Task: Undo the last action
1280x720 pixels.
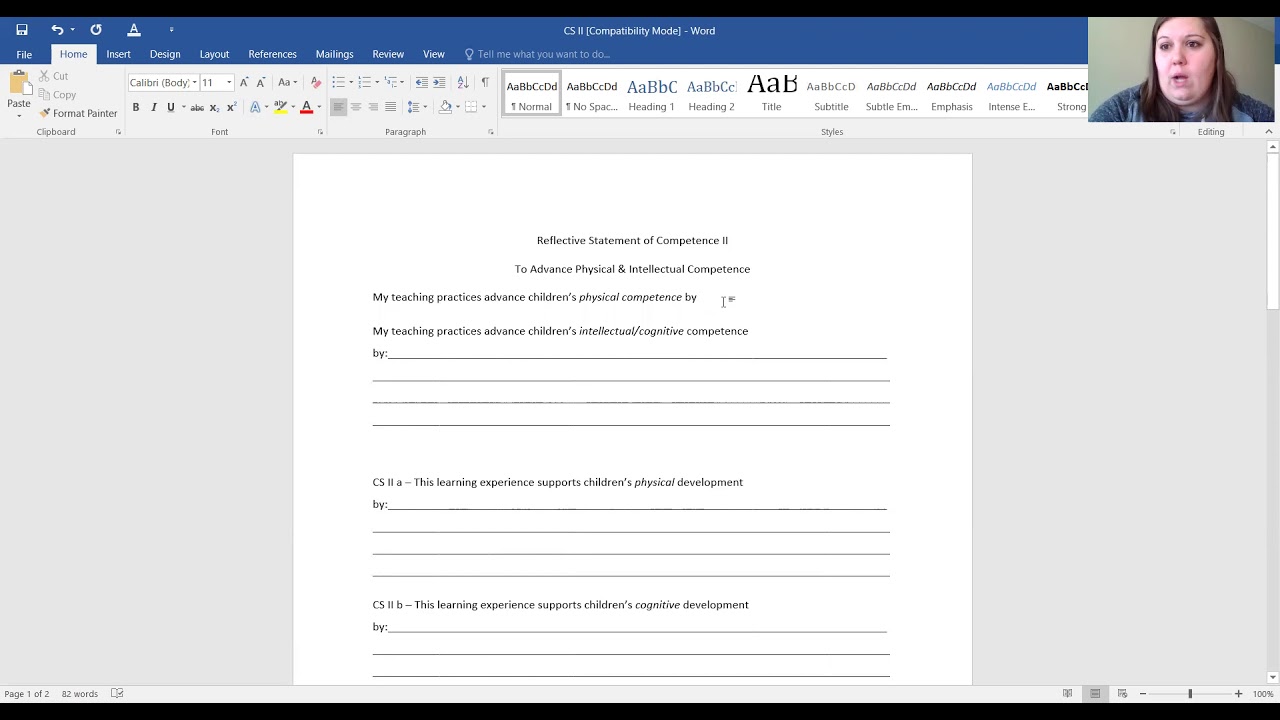Action: point(57,30)
